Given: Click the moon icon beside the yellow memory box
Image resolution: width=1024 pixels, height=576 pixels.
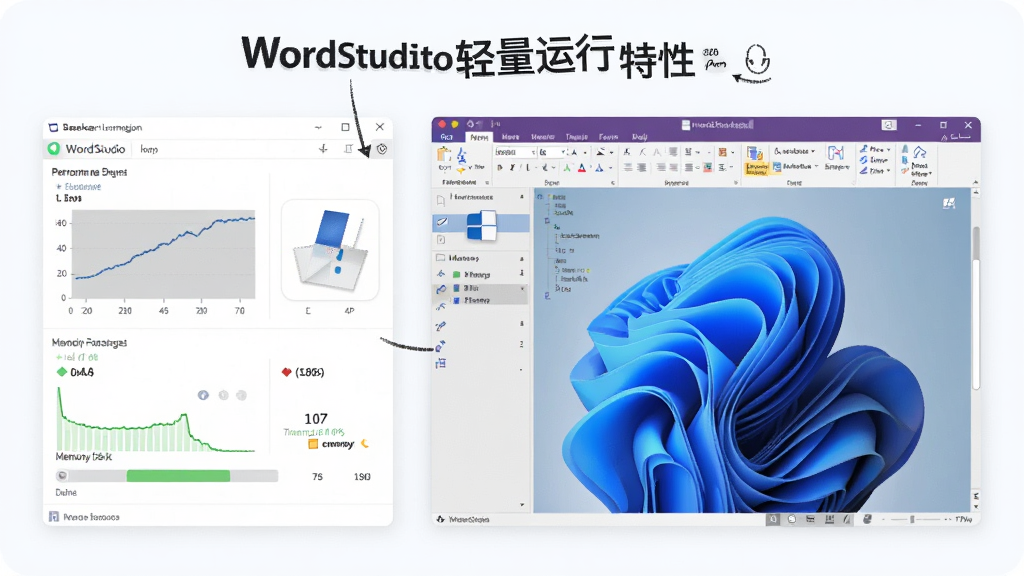Looking at the screenshot, I should click(x=365, y=443).
